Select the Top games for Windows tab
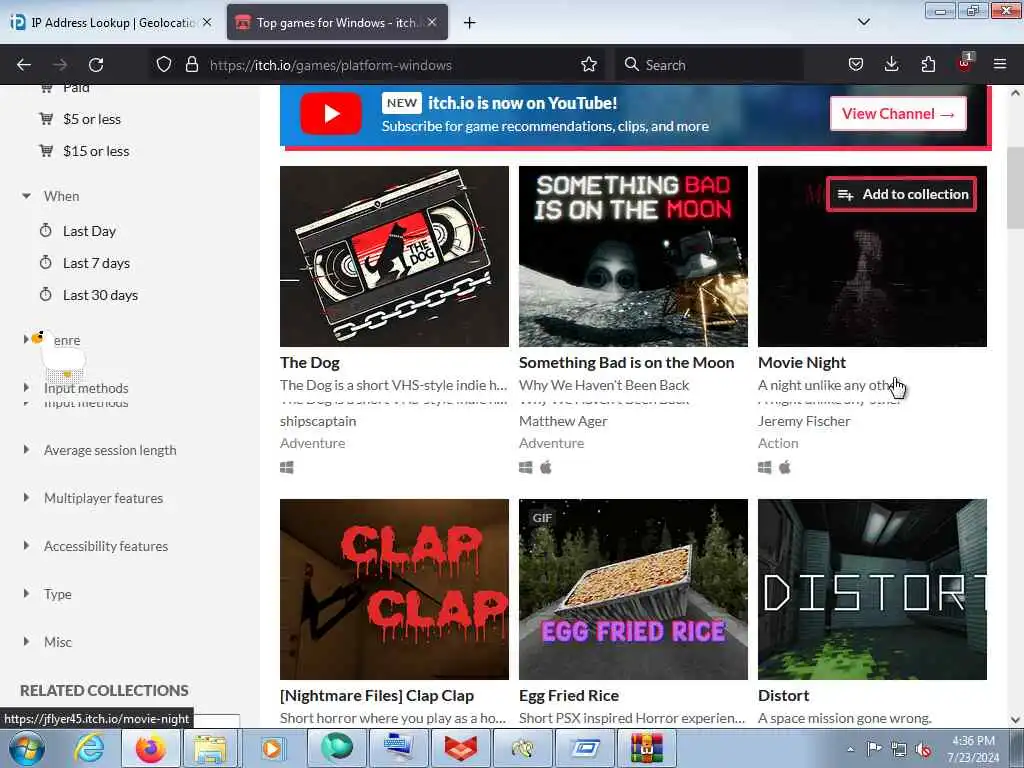This screenshot has width=1024, height=768. 338,22
